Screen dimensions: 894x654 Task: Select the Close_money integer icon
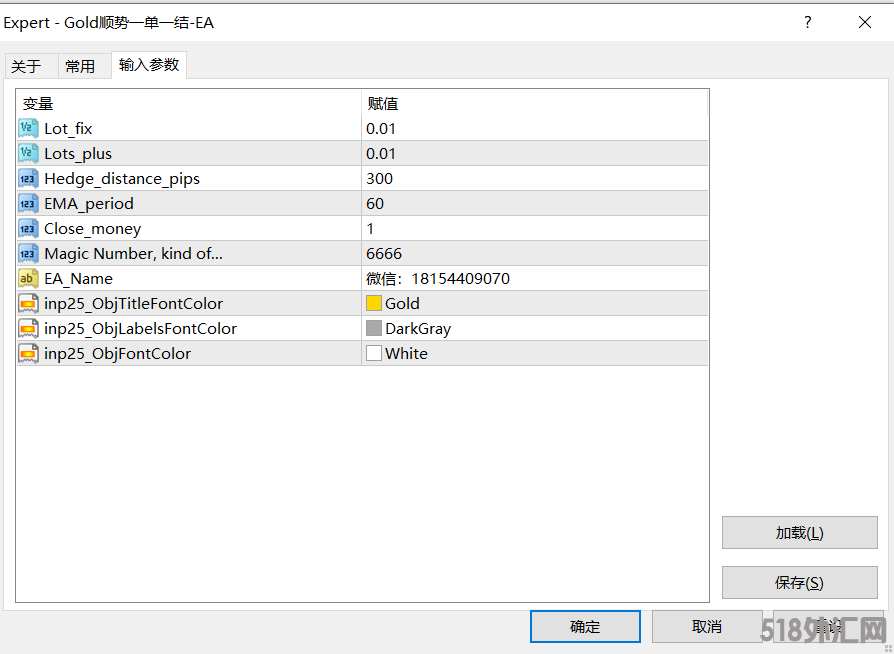click(x=28, y=228)
